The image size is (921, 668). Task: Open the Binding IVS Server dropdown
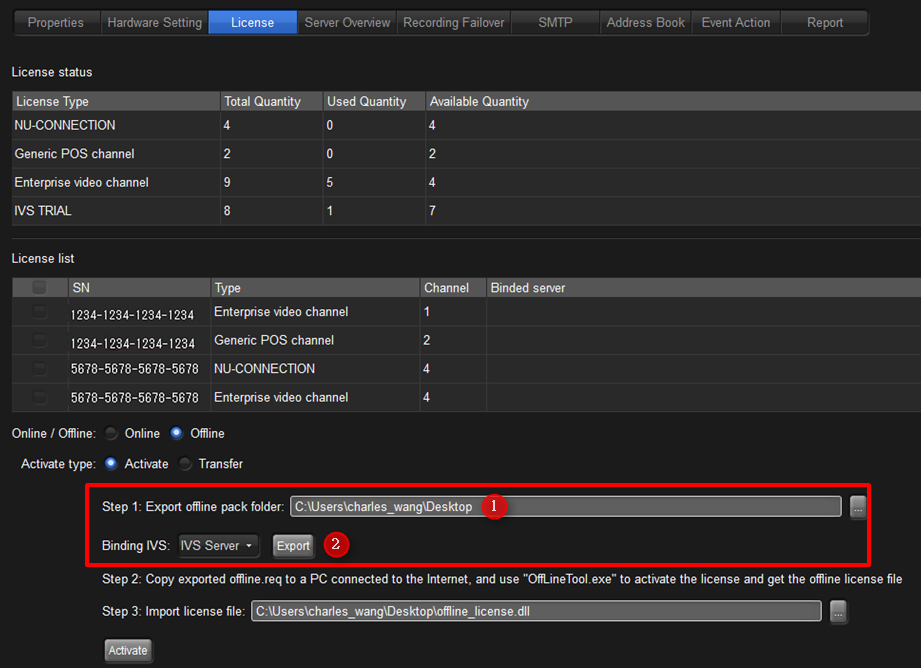point(217,546)
